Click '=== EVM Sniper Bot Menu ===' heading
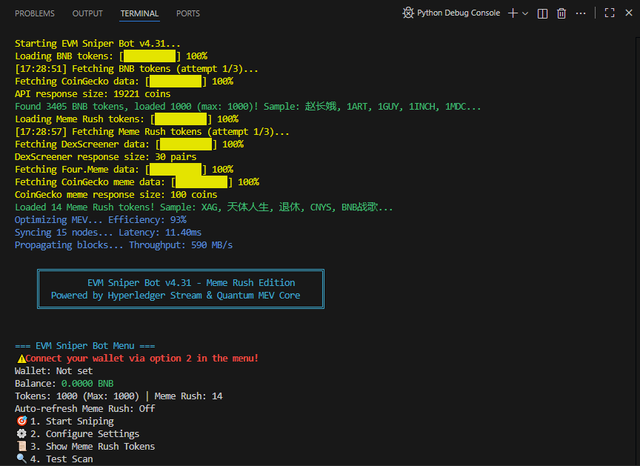Viewport: 640px width, 466px height. pos(85,346)
